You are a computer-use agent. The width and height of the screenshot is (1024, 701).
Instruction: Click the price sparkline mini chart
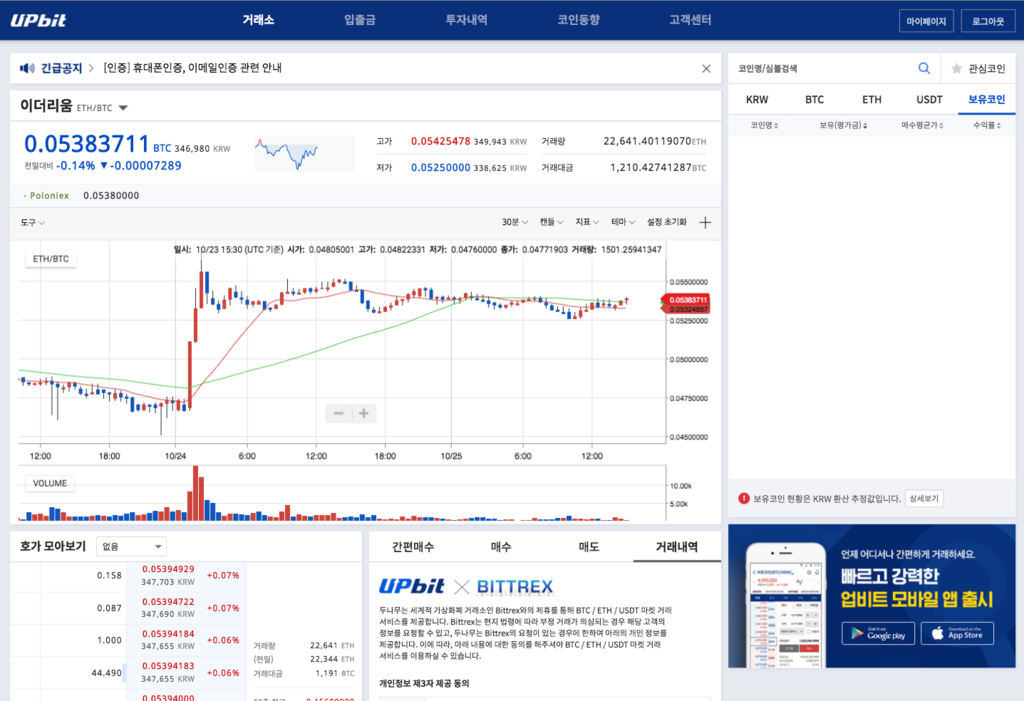pos(304,154)
